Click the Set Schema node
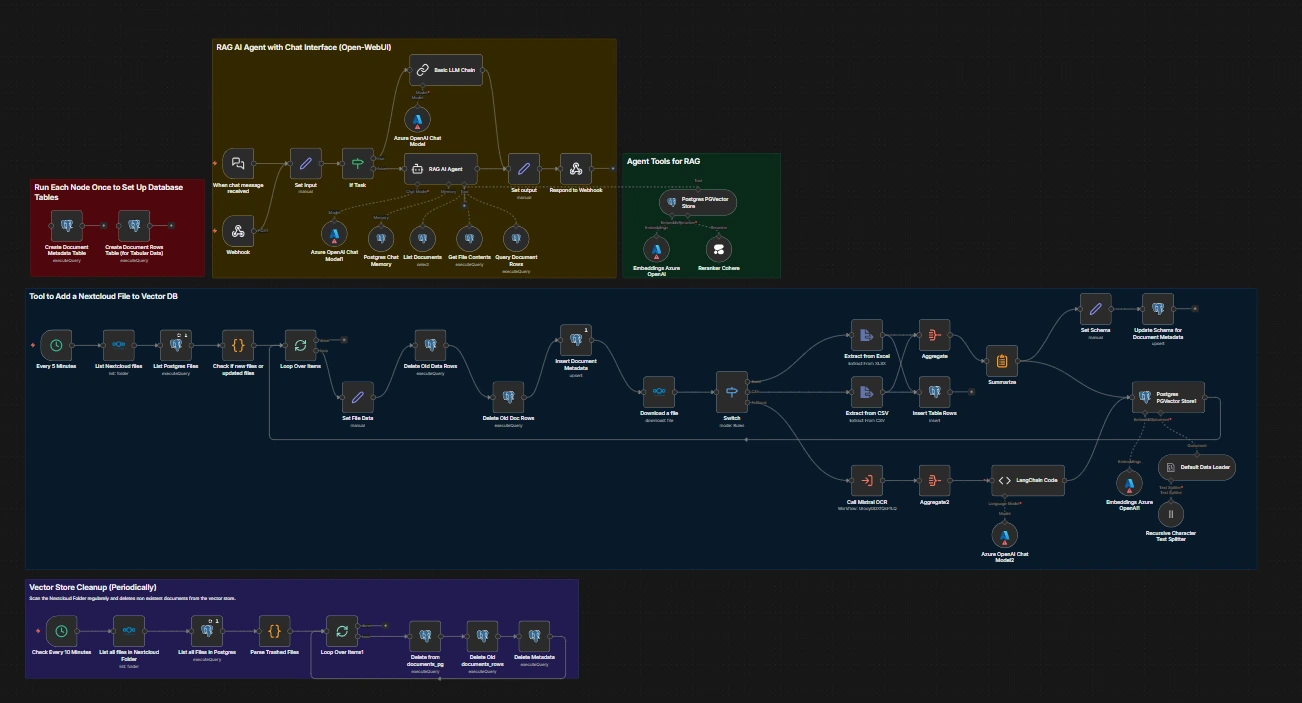Viewport: 1302px width, 703px height. pos(1096,308)
